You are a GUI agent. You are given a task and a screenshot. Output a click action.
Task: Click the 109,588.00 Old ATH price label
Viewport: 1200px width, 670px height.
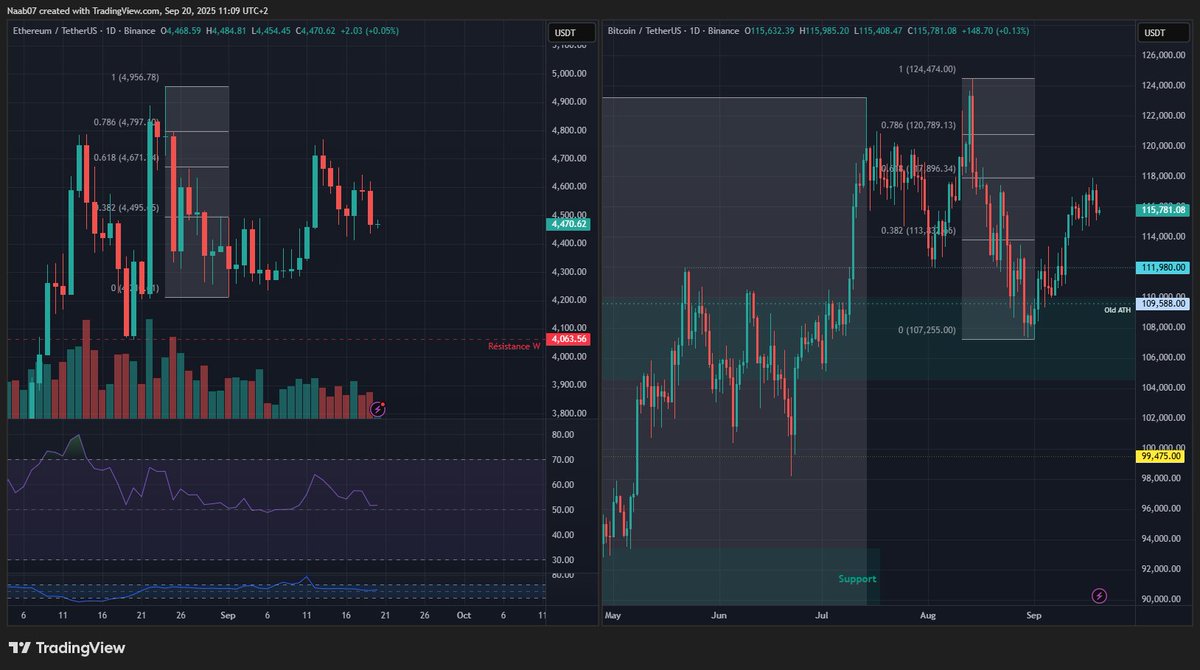pyautogui.click(x=1163, y=303)
